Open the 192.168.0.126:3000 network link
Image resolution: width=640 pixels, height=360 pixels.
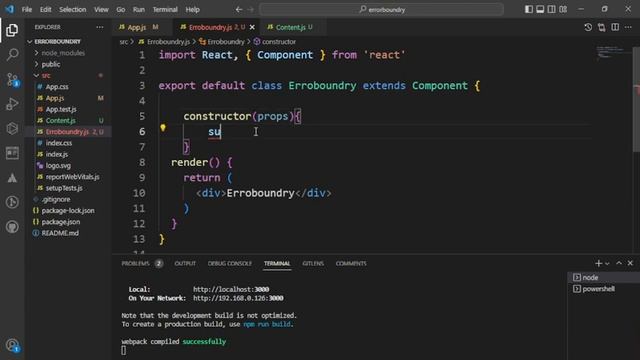pyautogui.click(x=238, y=298)
